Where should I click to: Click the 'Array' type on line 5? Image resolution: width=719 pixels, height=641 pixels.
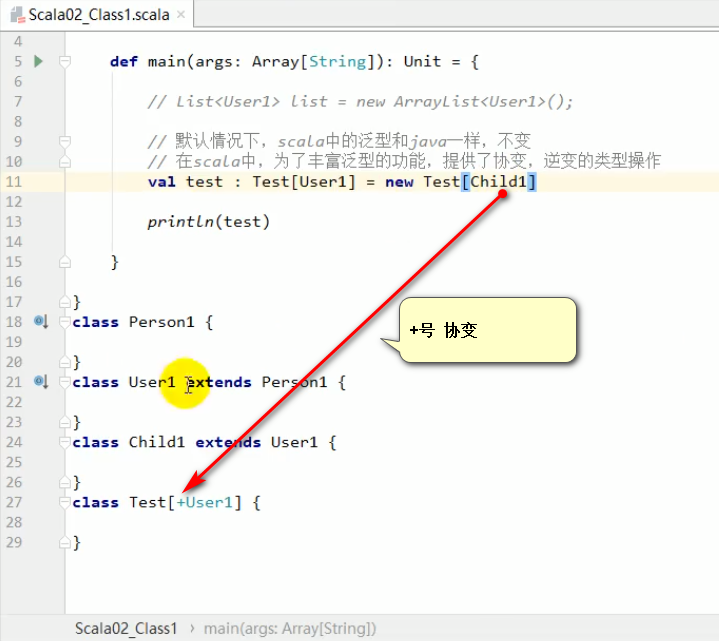coord(276,61)
